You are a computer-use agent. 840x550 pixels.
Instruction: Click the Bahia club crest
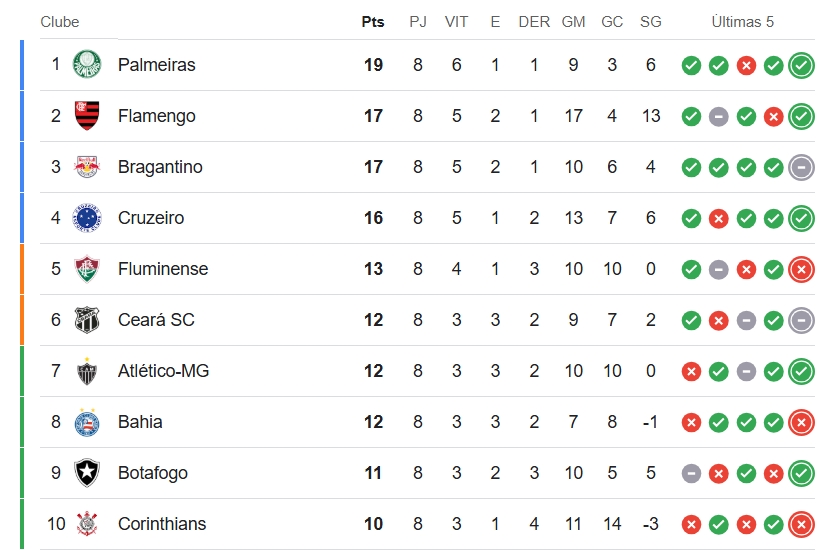(x=87, y=422)
